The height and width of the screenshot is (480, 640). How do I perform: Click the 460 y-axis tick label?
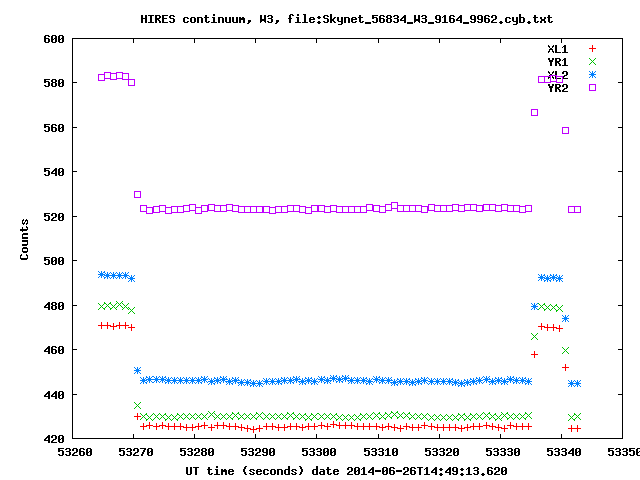click(54, 350)
